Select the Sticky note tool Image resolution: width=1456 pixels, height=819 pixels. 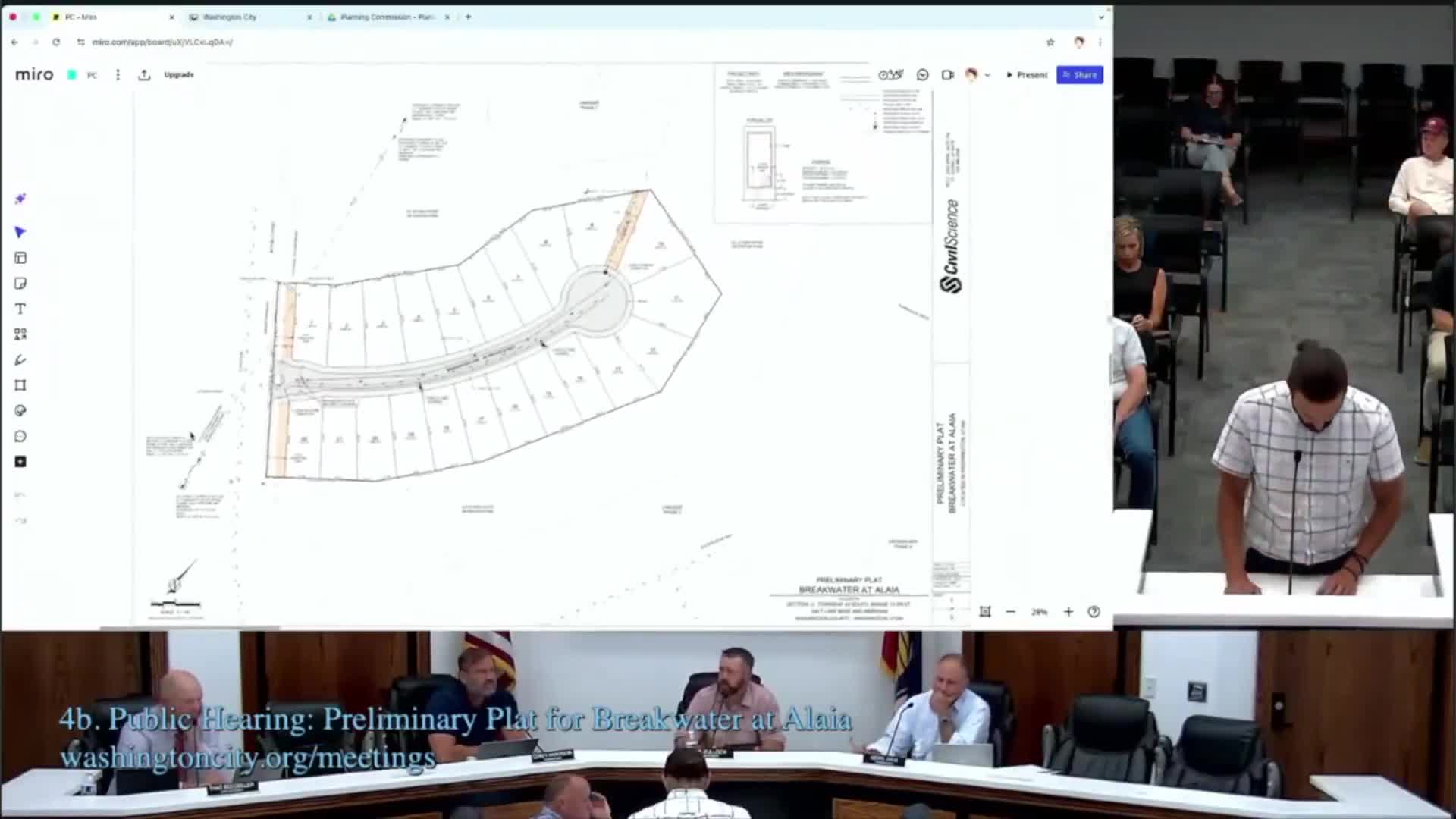(20, 284)
